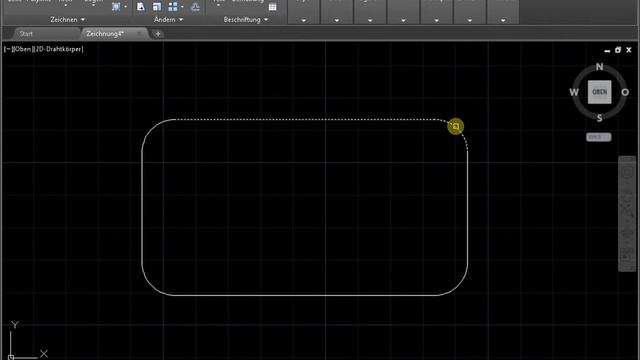Click the table icon in Beschriftung panel

click(272, 7)
